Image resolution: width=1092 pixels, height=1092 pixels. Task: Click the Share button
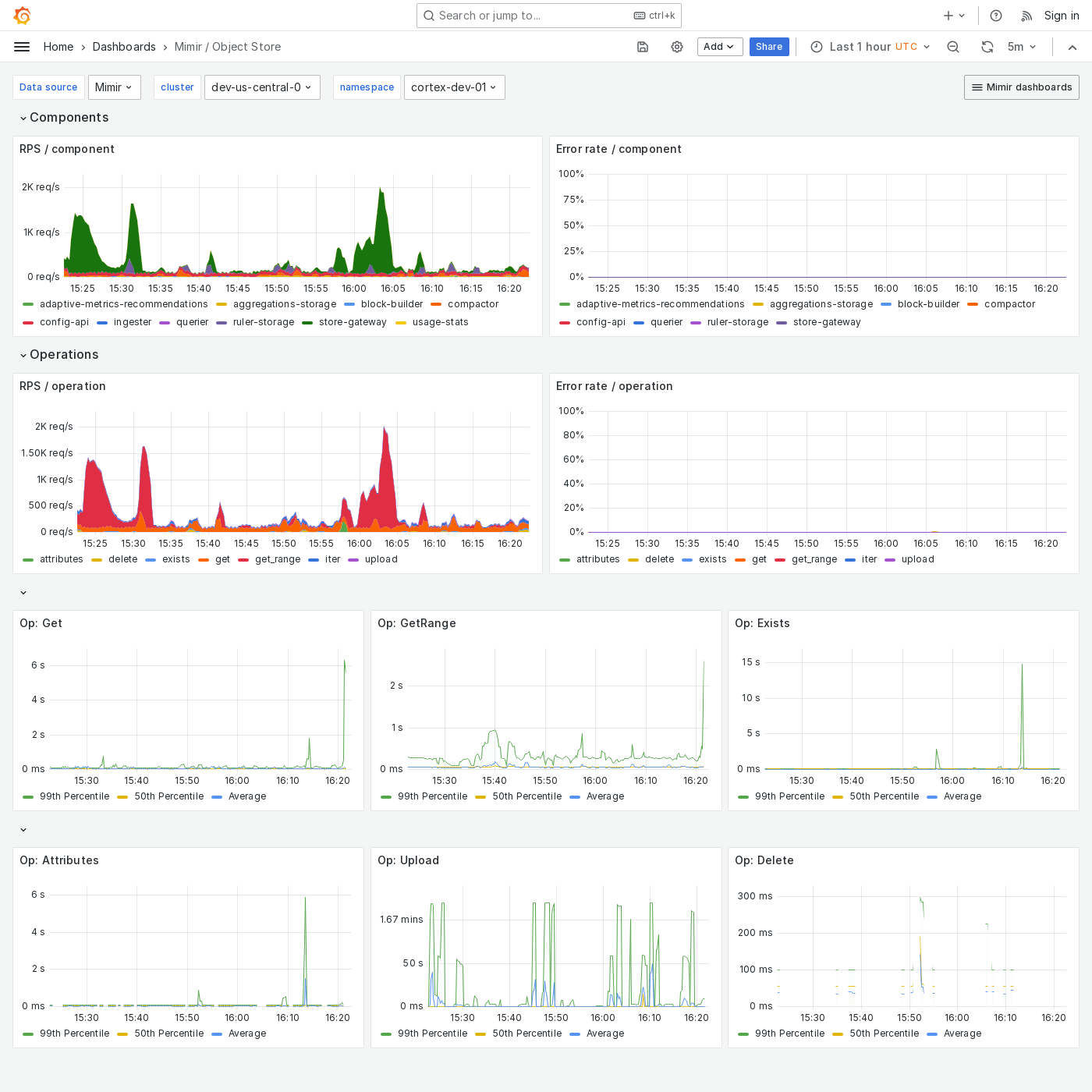[769, 47]
